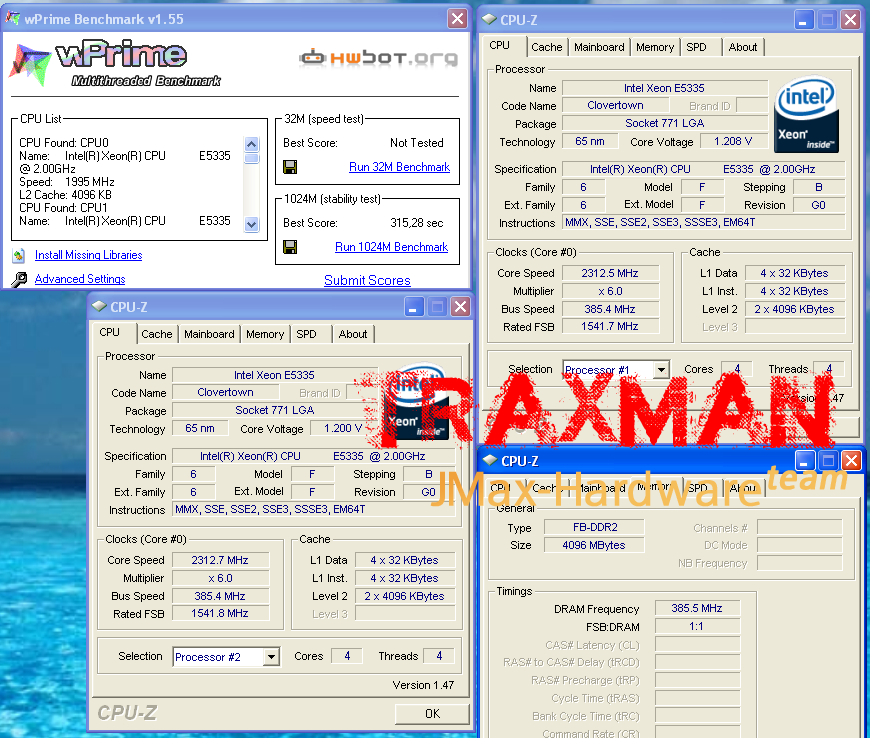This screenshot has width=870, height=738.
Task: Click the CPU List scrollbar thumb
Action: 251,159
